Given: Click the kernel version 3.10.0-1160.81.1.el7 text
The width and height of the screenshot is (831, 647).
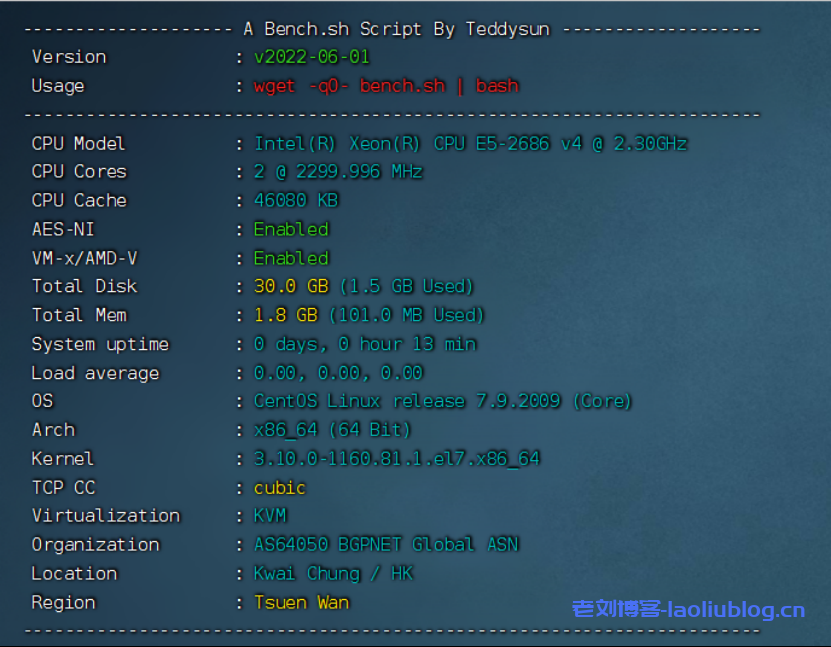Looking at the screenshot, I should [x=396, y=459].
